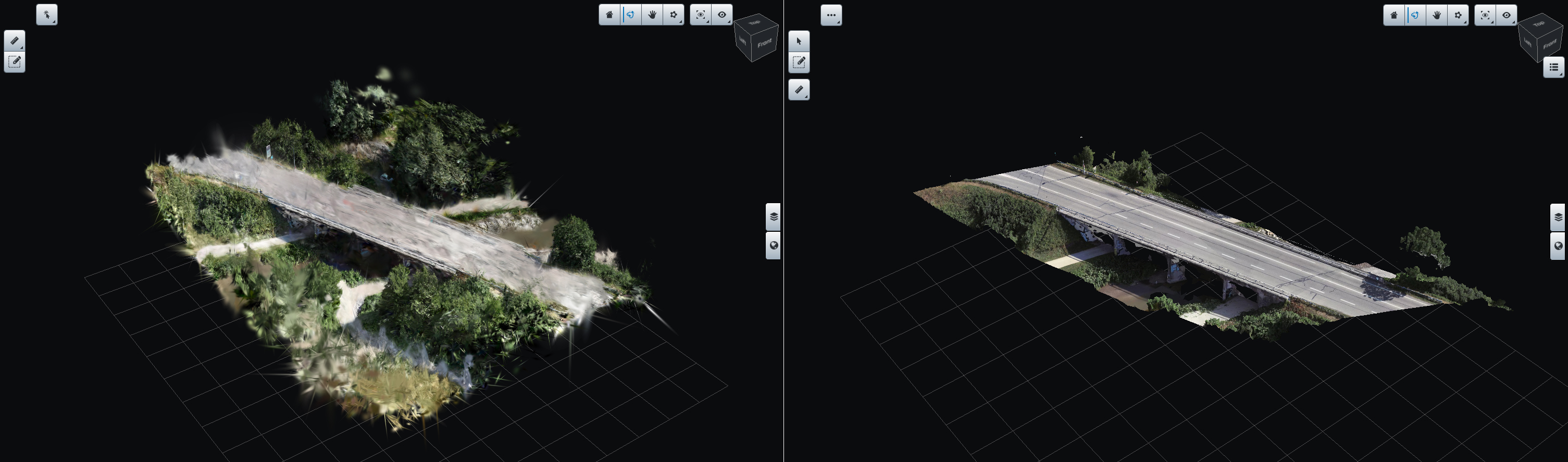Open the globe panel tab in right viewer

pyautogui.click(x=1558, y=246)
